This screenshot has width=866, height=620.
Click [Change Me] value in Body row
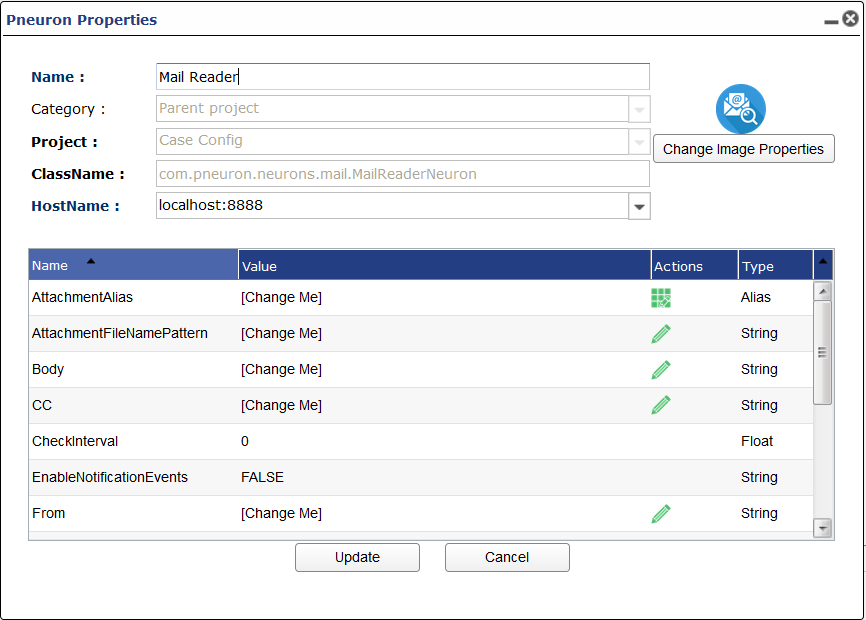pos(281,369)
